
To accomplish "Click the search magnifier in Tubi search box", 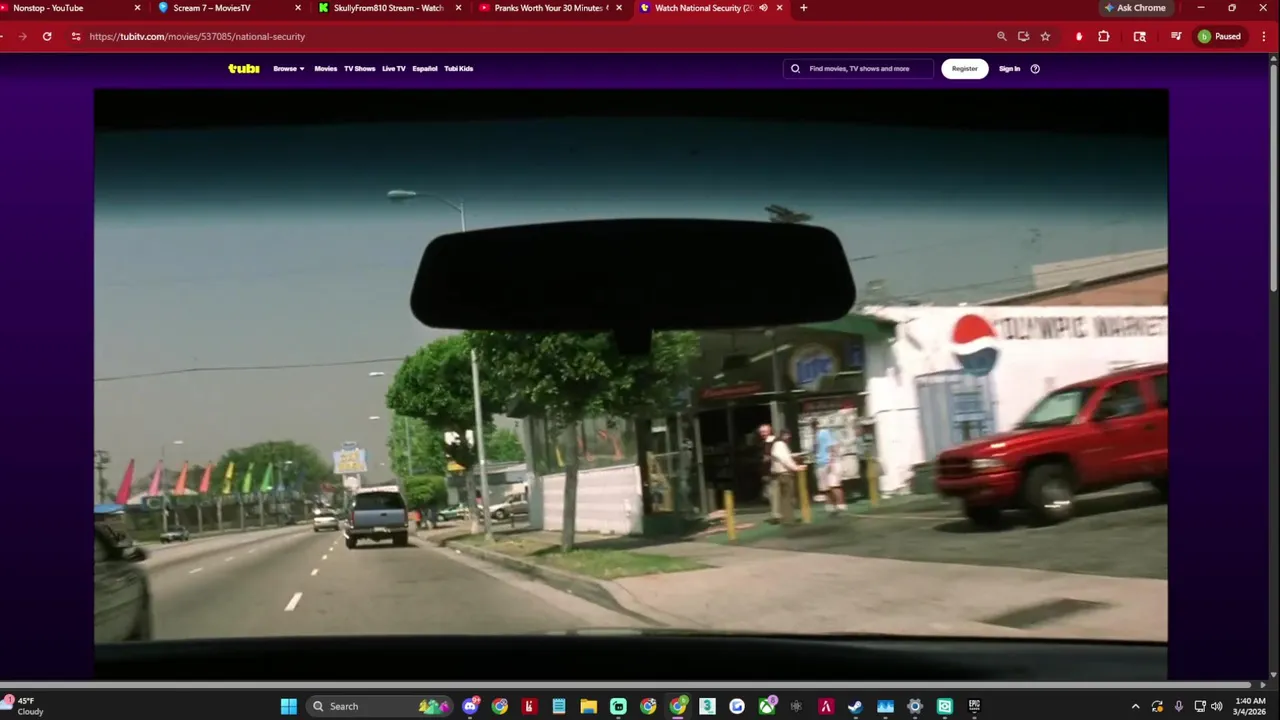I will coord(796,69).
